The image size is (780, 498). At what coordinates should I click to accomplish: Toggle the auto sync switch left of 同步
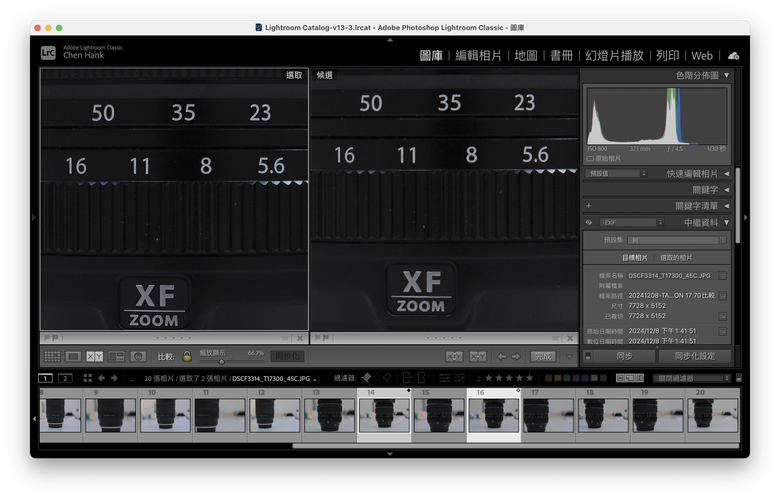tap(588, 356)
